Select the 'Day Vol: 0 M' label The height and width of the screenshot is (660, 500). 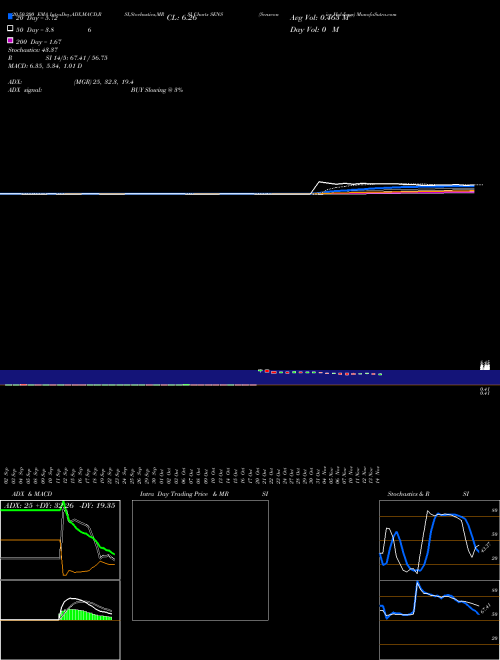(314, 29)
